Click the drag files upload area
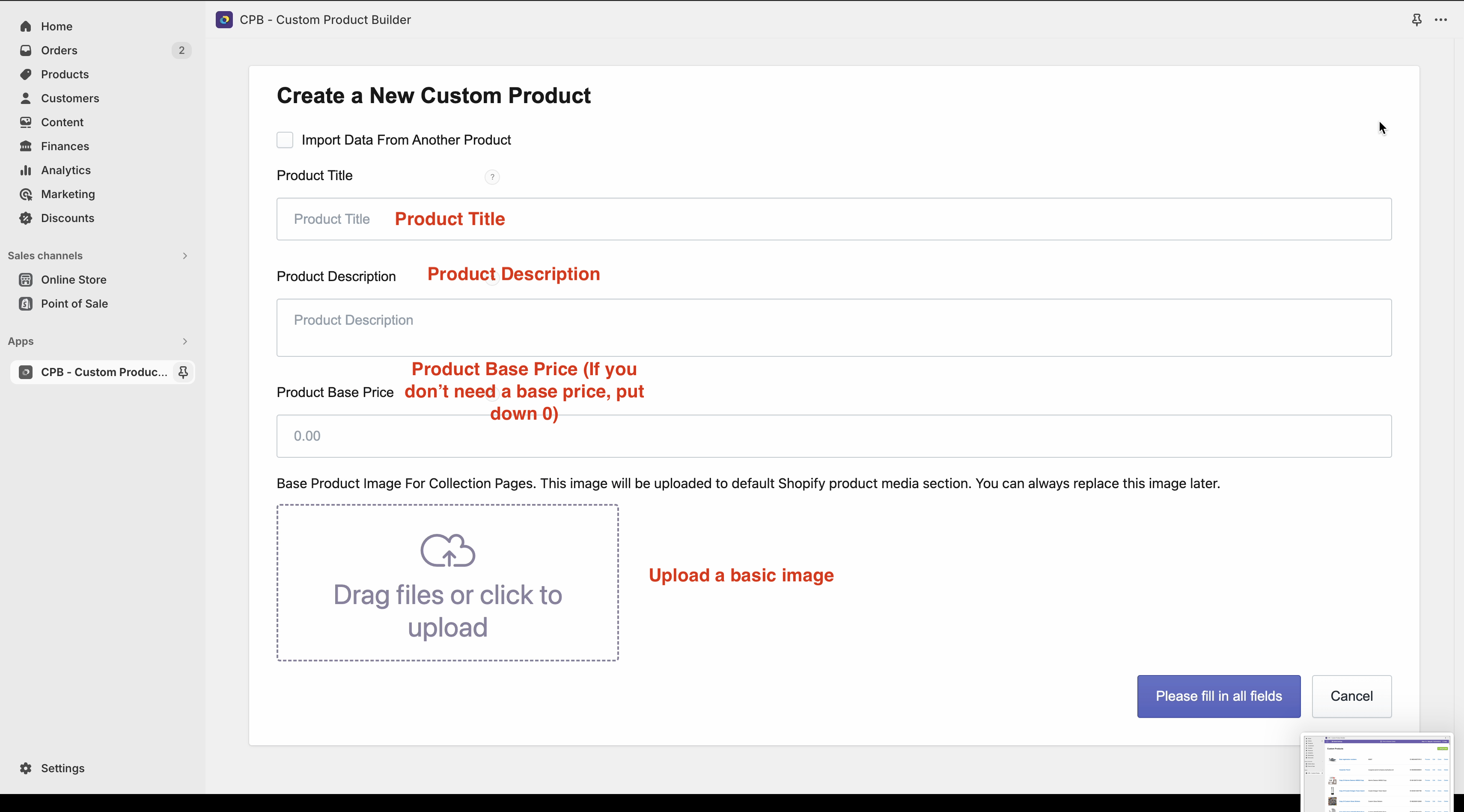The width and height of the screenshot is (1464, 812). (447, 583)
